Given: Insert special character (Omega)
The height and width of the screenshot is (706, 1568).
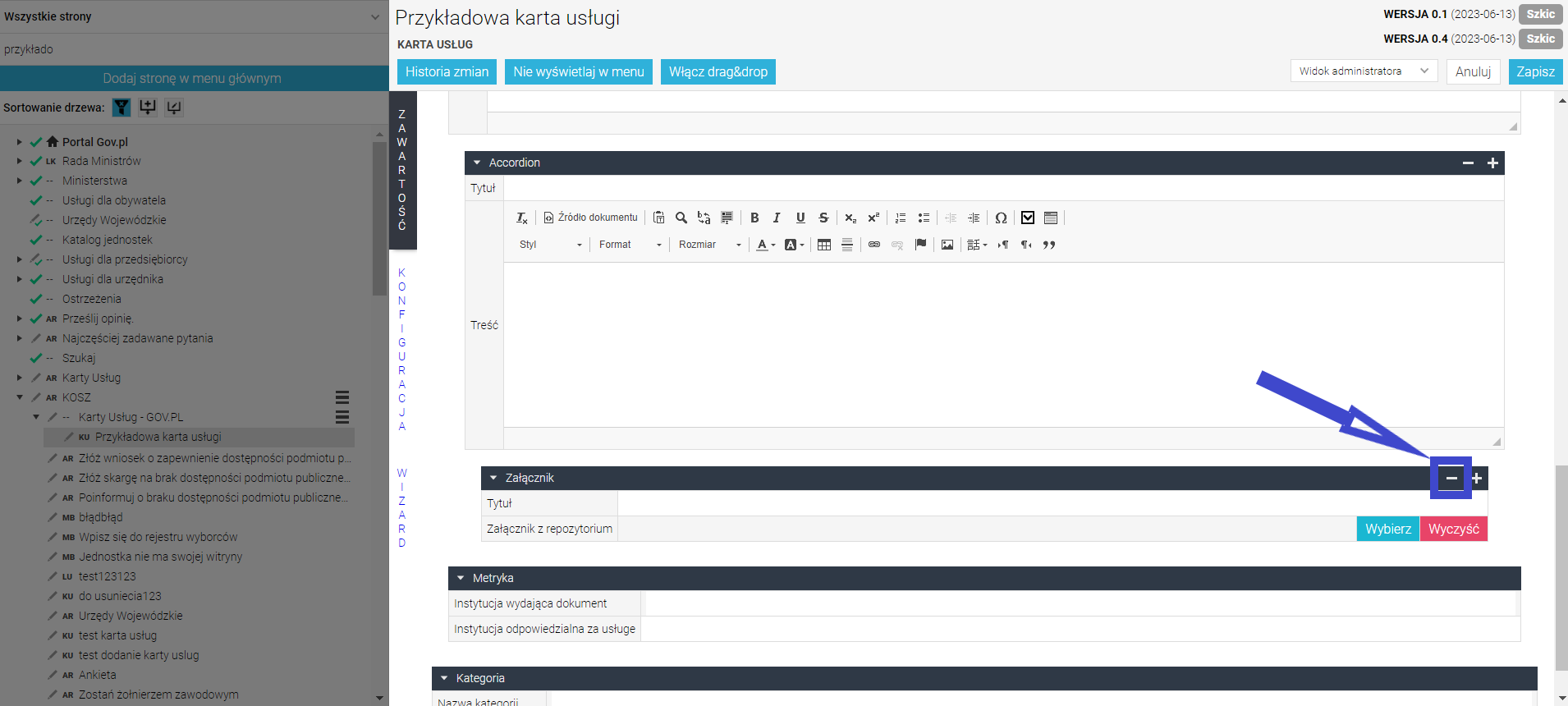Looking at the screenshot, I should pos(1001,218).
